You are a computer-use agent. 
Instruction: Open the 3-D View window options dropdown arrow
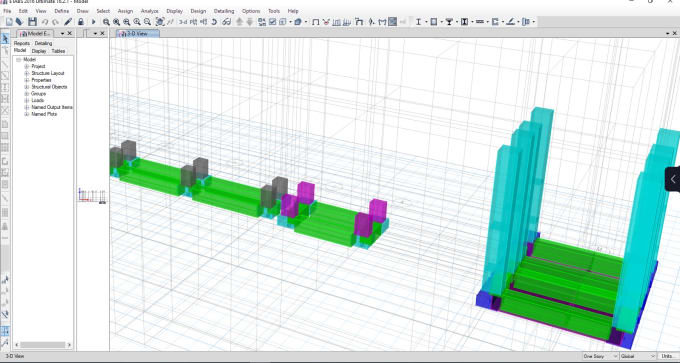[668, 33]
